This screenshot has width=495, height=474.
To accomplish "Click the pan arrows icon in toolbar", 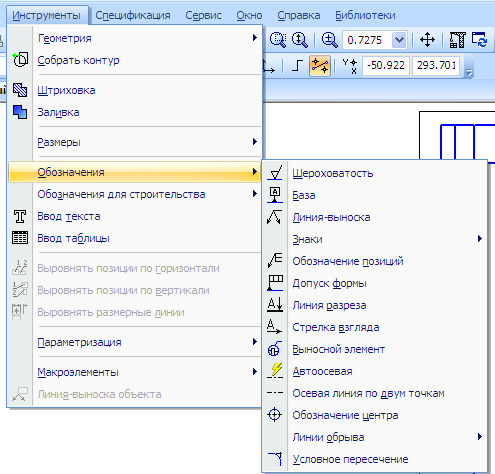I will click(x=427, y=40).
